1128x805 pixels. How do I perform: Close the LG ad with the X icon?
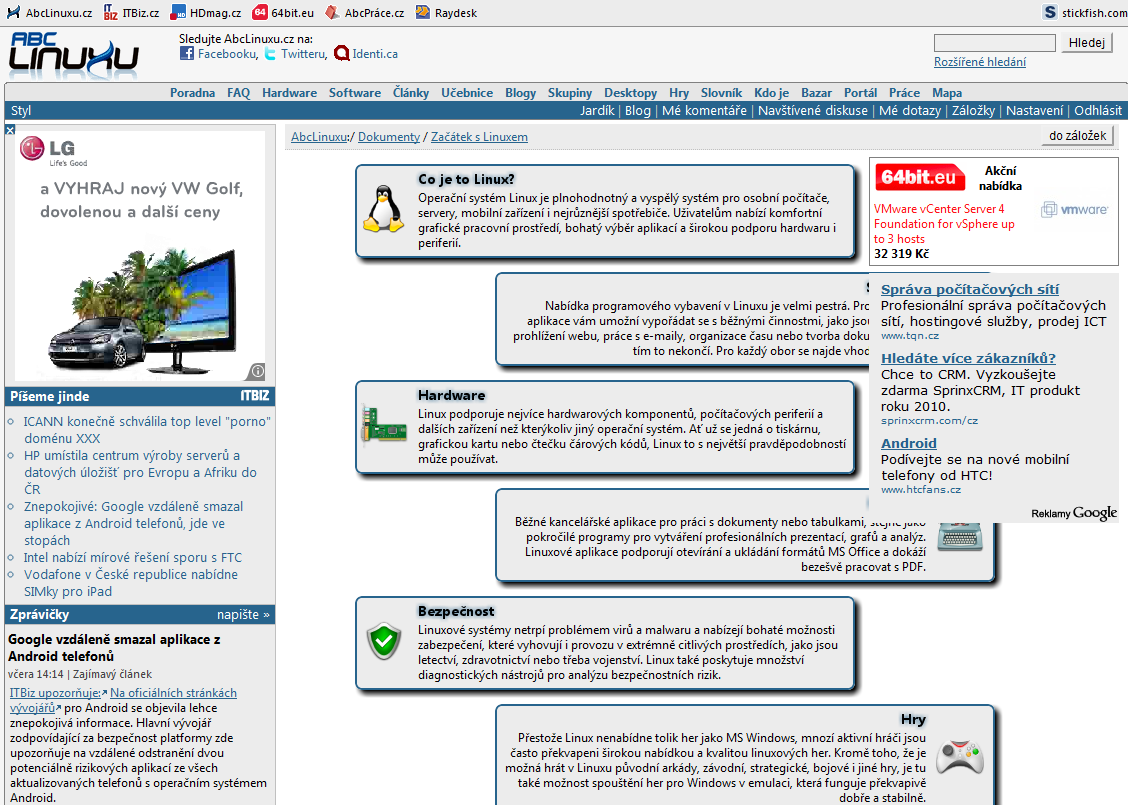coord(10,129)
